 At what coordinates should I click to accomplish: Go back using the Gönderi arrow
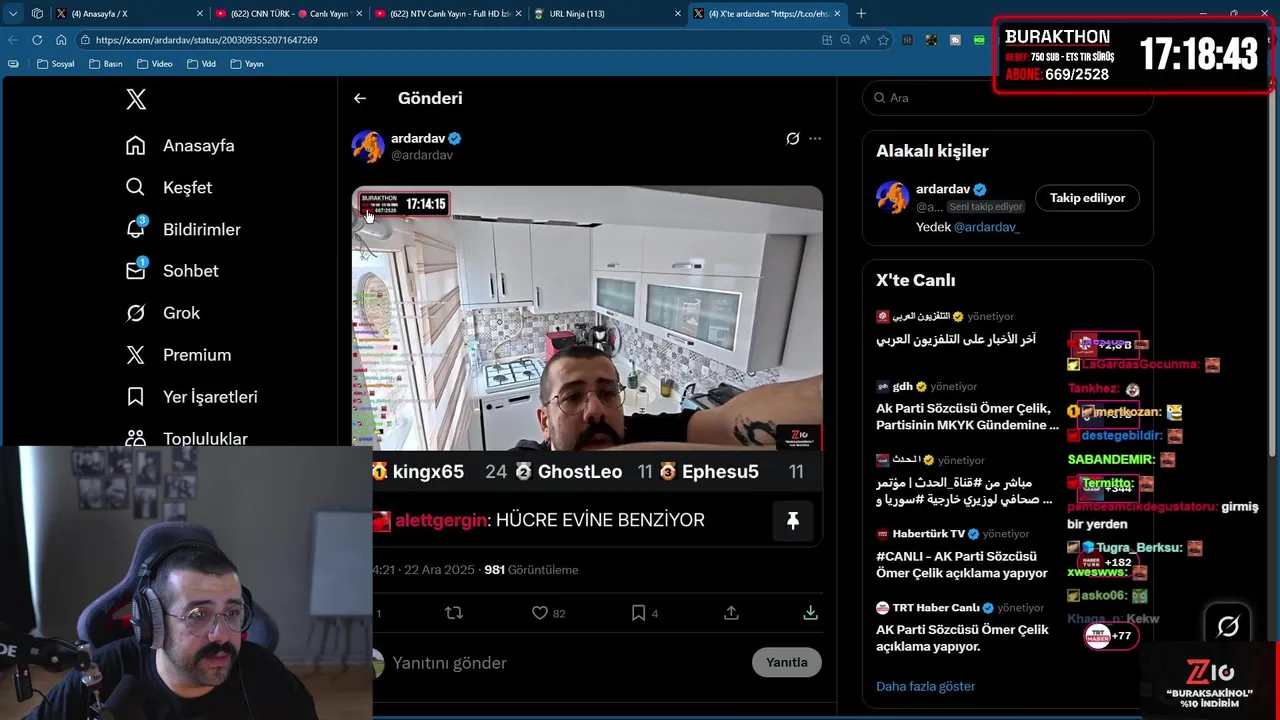[x=360, y=98]
